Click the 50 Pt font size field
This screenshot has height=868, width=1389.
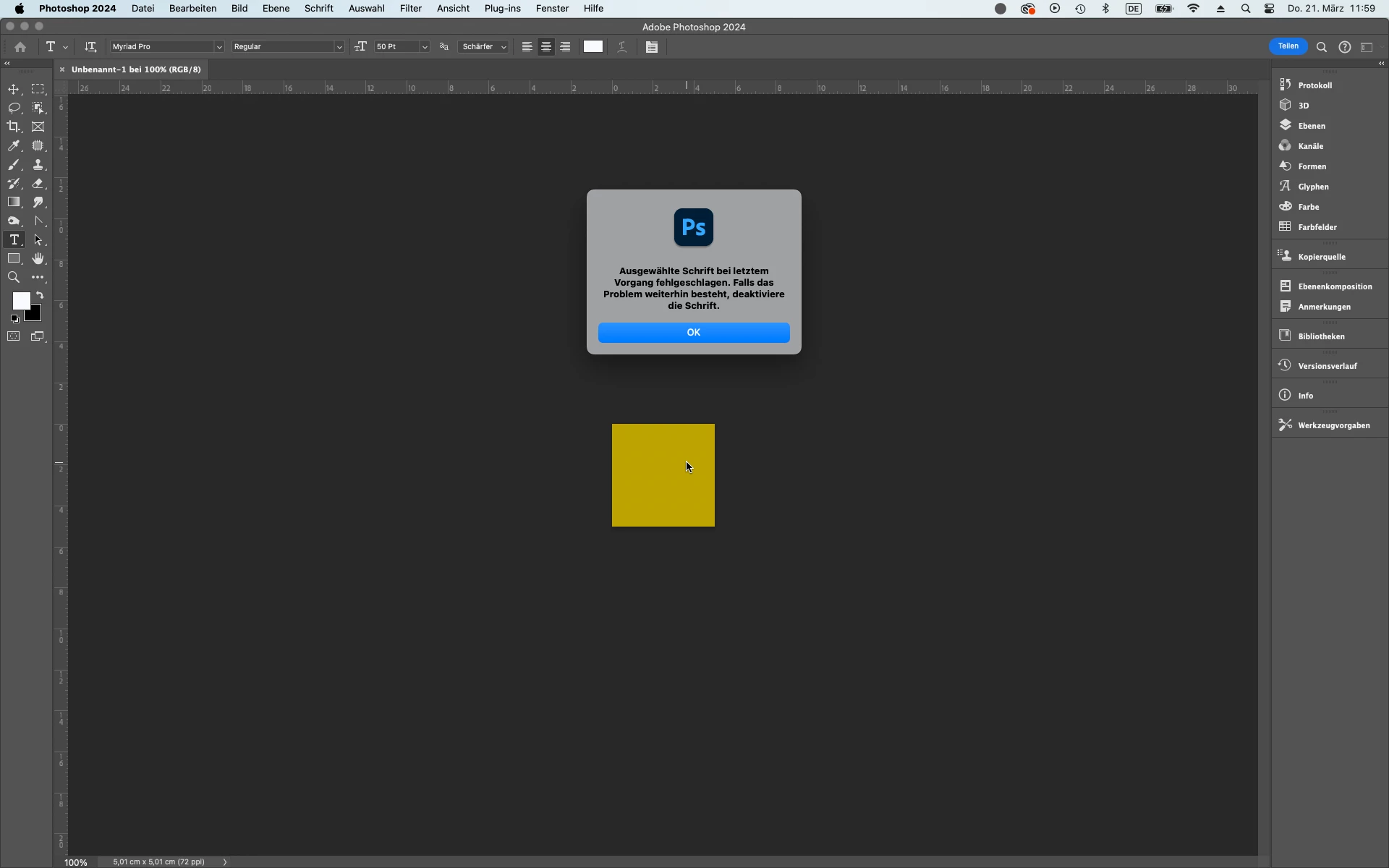pos(395,47)
